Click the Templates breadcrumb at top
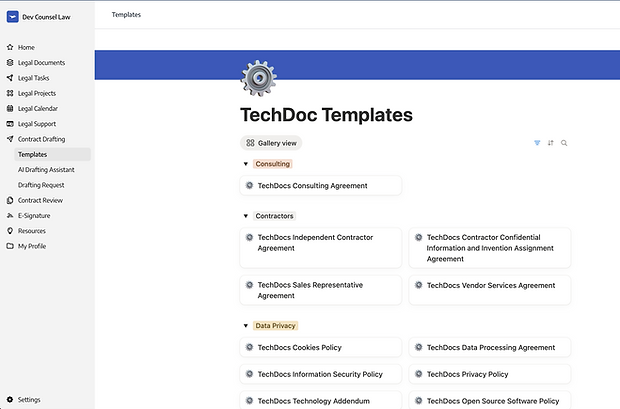The image size is (620, 409). [x=126, y=15]
